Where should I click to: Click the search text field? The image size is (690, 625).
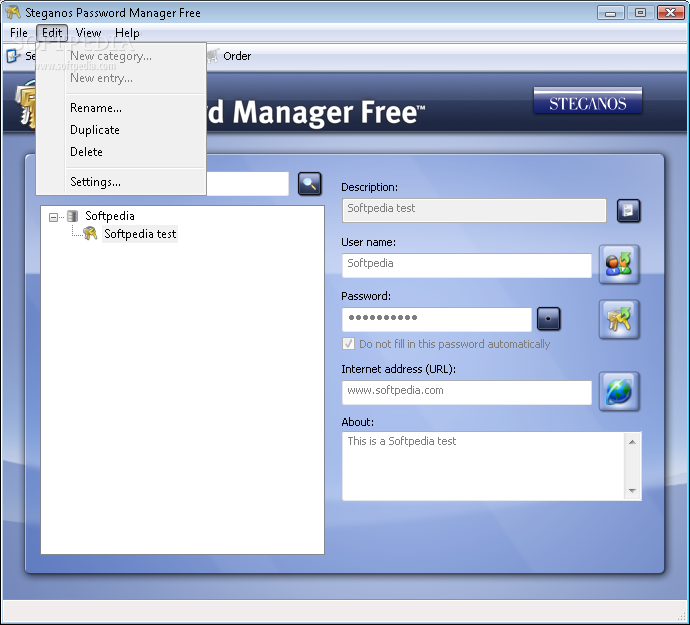[247, 184]
